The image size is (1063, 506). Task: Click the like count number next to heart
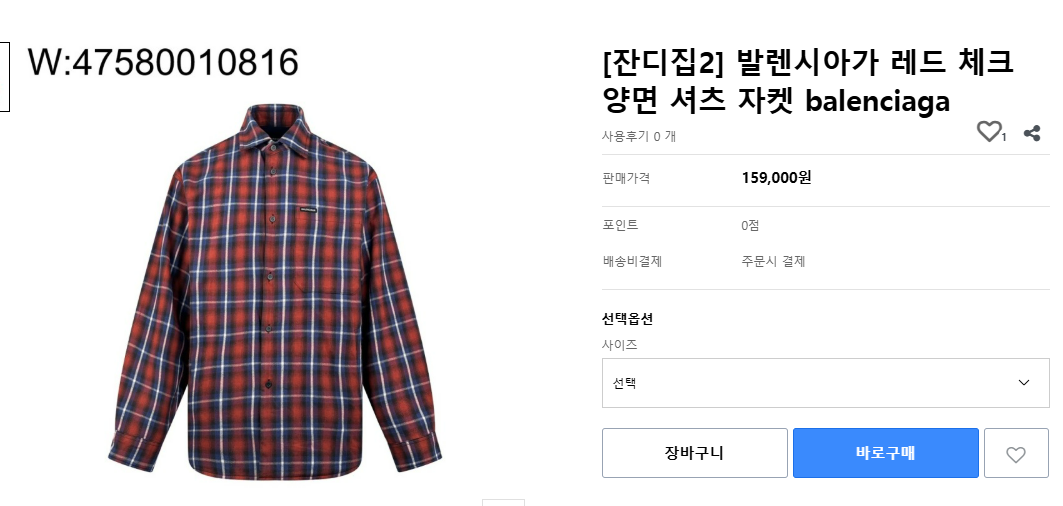[1004, 137]
